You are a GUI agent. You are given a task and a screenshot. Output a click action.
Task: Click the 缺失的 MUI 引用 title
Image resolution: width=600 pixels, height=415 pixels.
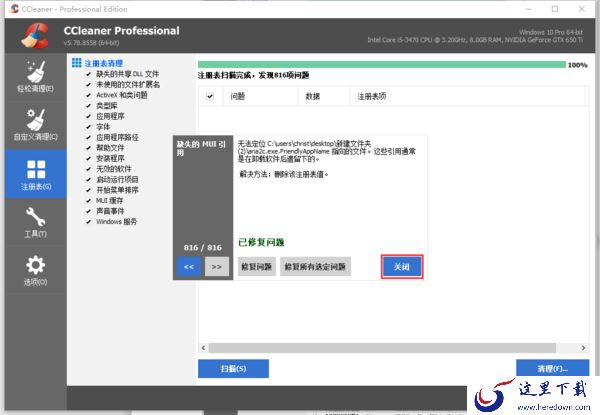(201, 148)
